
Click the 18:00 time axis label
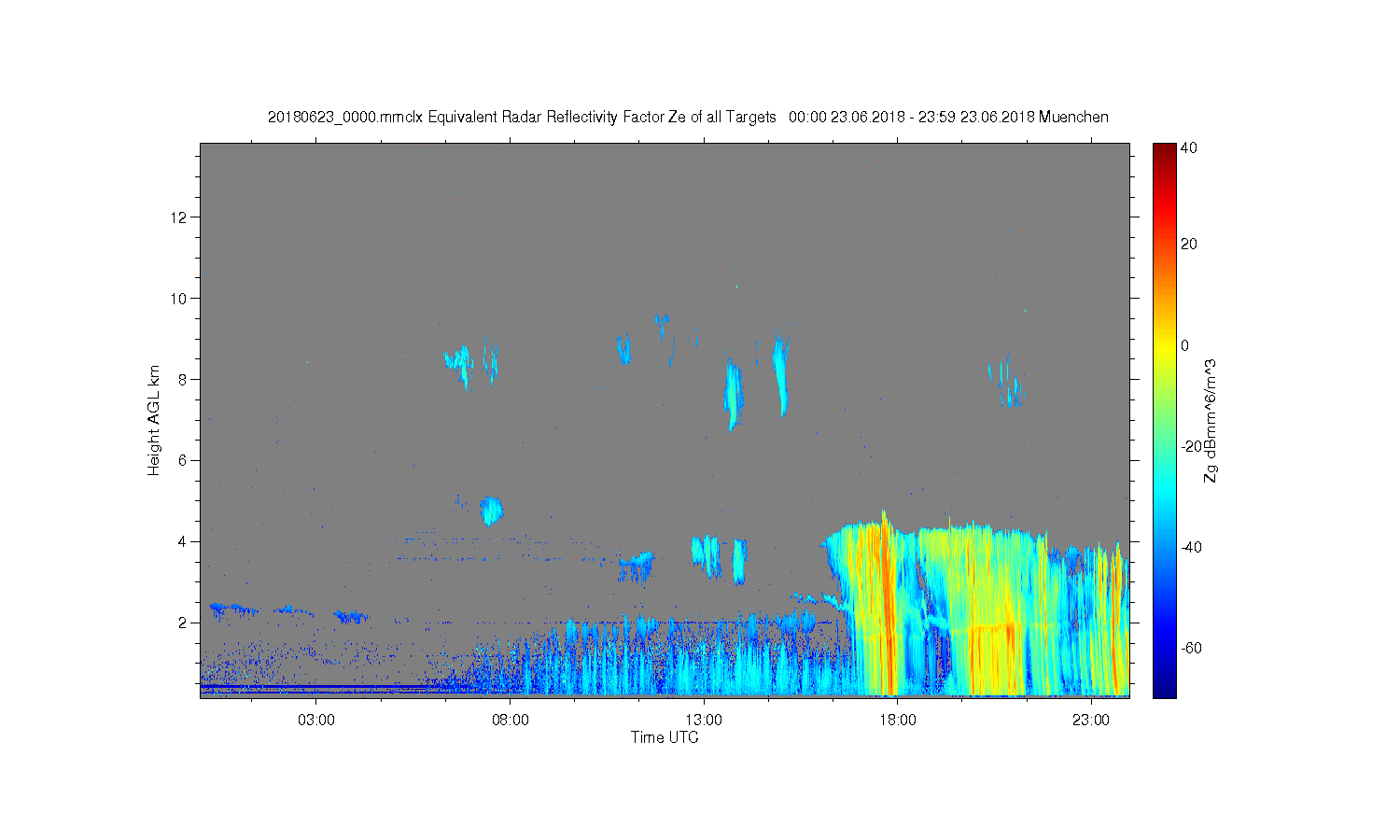click(898, 721)
